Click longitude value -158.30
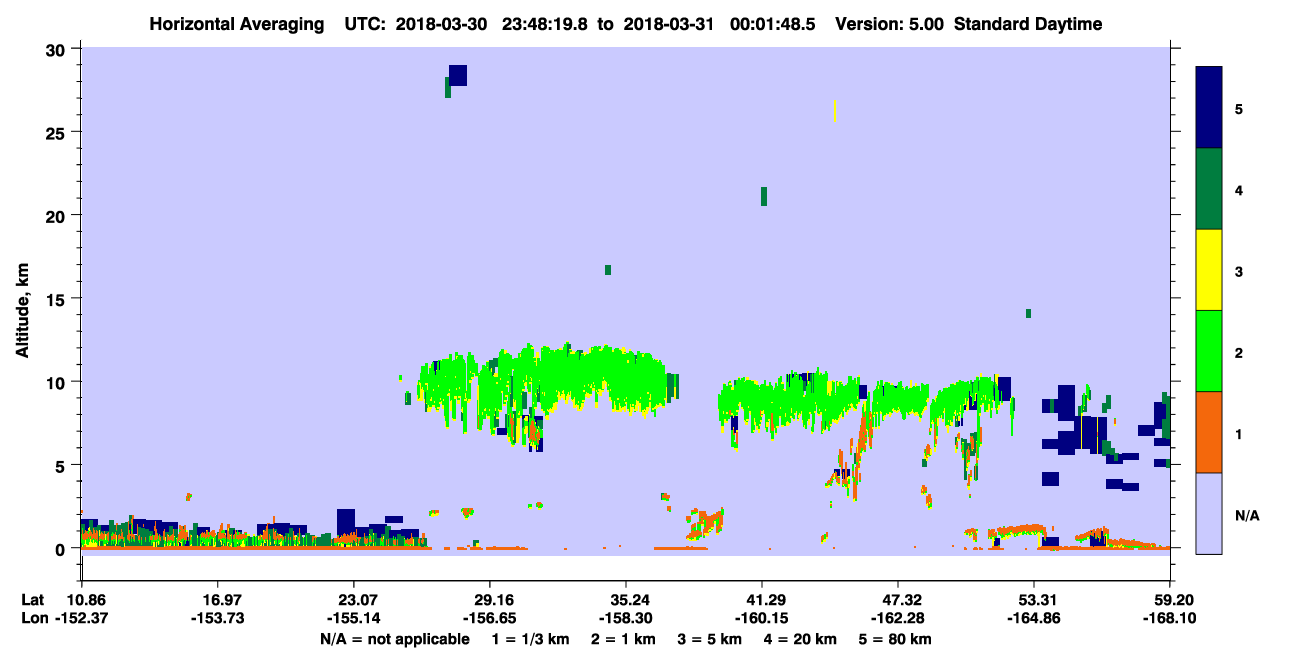The image size is (1300, 667). [x=626, y=619]
